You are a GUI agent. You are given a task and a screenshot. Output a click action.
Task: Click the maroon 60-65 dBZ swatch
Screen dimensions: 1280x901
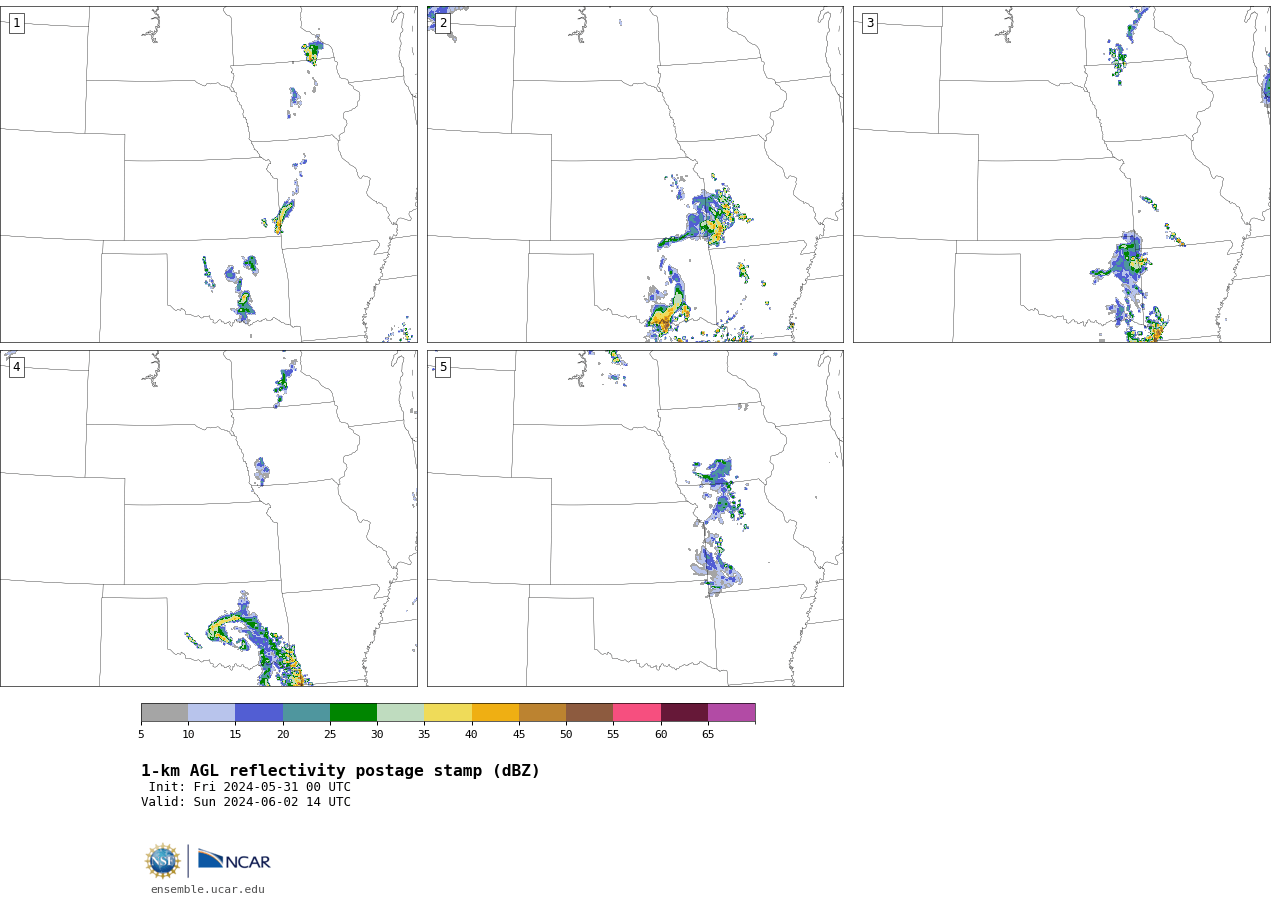[x=684, y=713]
